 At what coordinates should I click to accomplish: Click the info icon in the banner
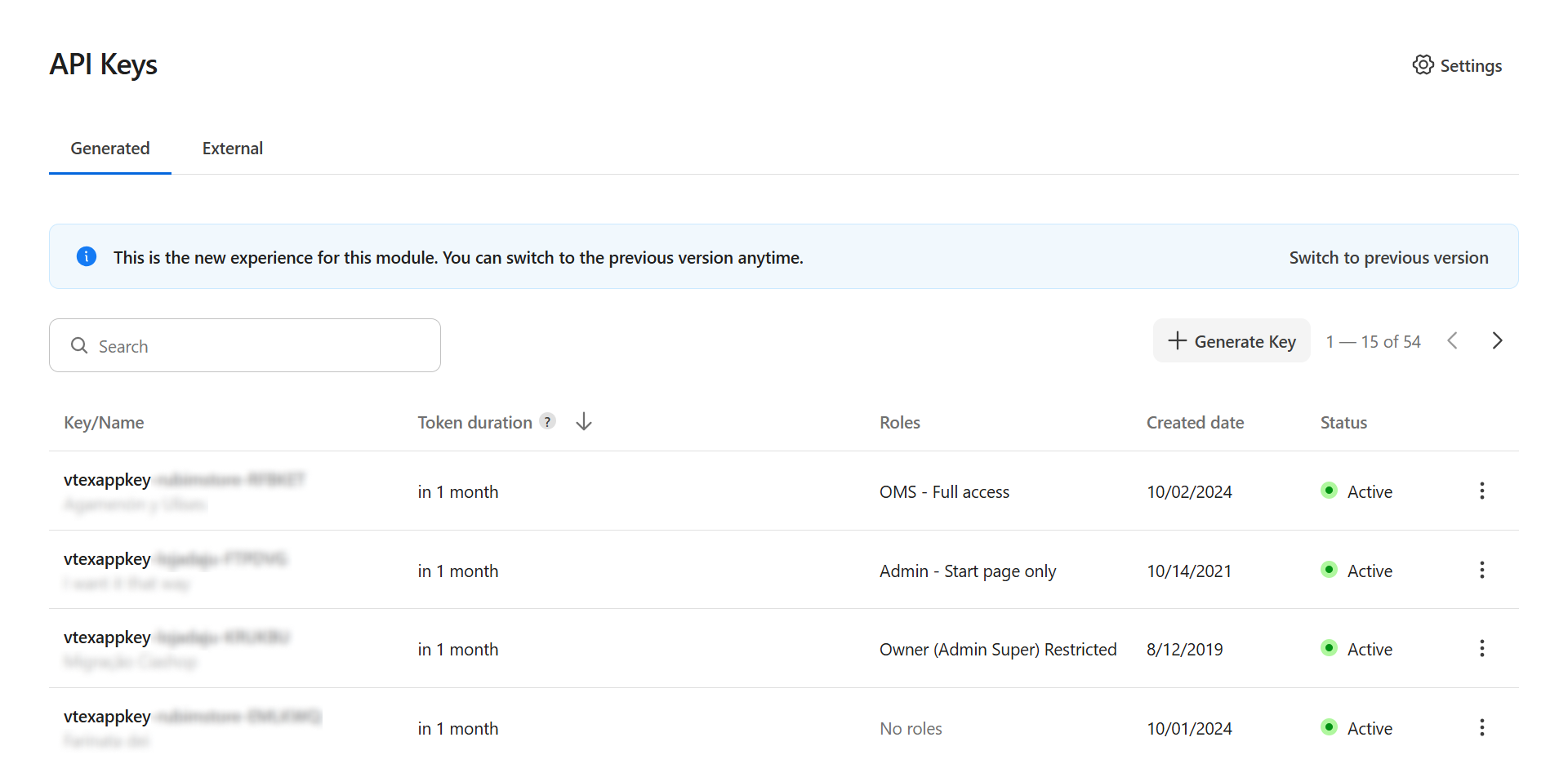(87, 257)
